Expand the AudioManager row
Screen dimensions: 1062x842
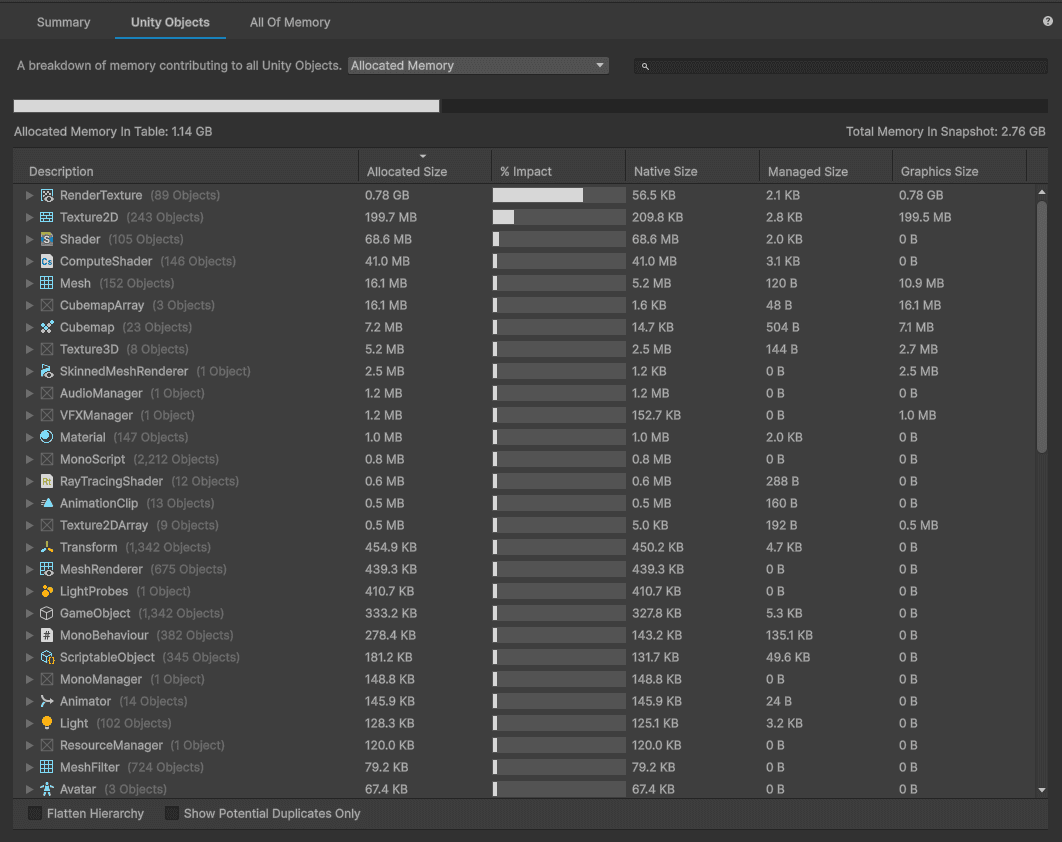[x=29, y=394]
